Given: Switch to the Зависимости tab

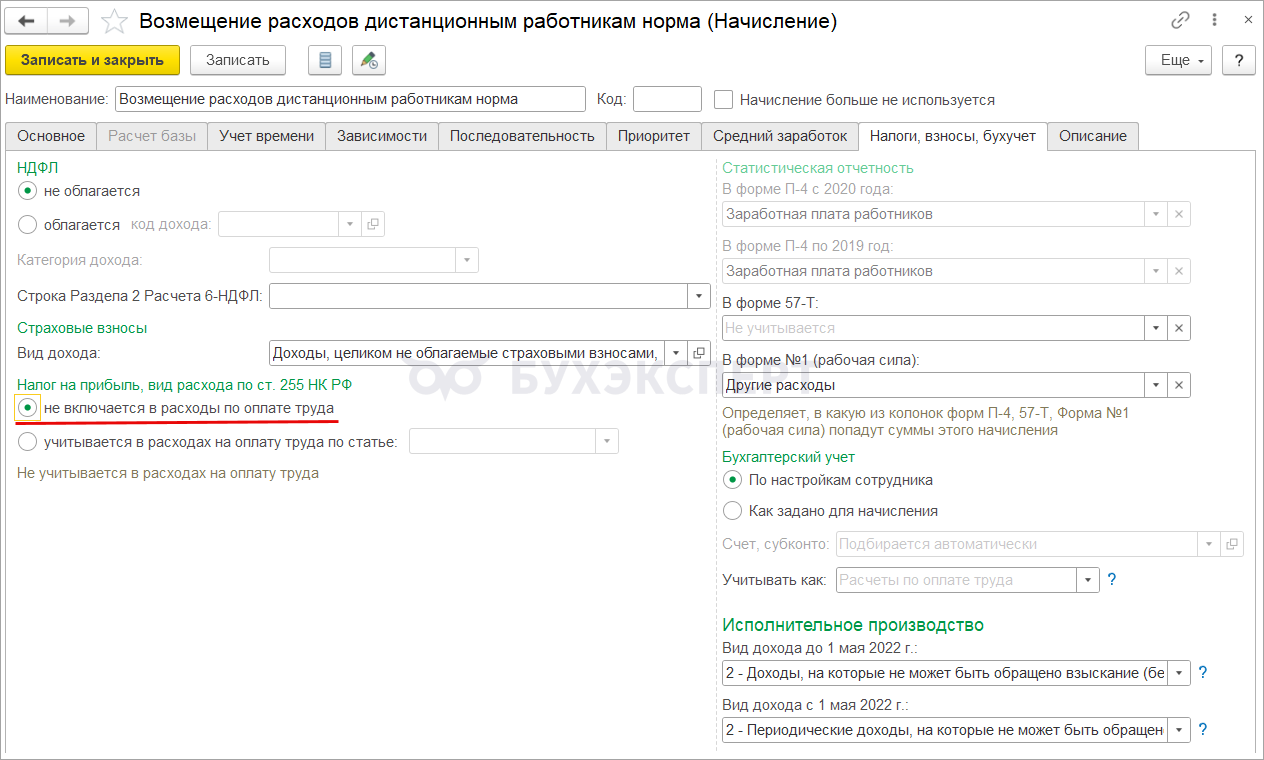Looking at the screenshot, I should coord(382,136).
